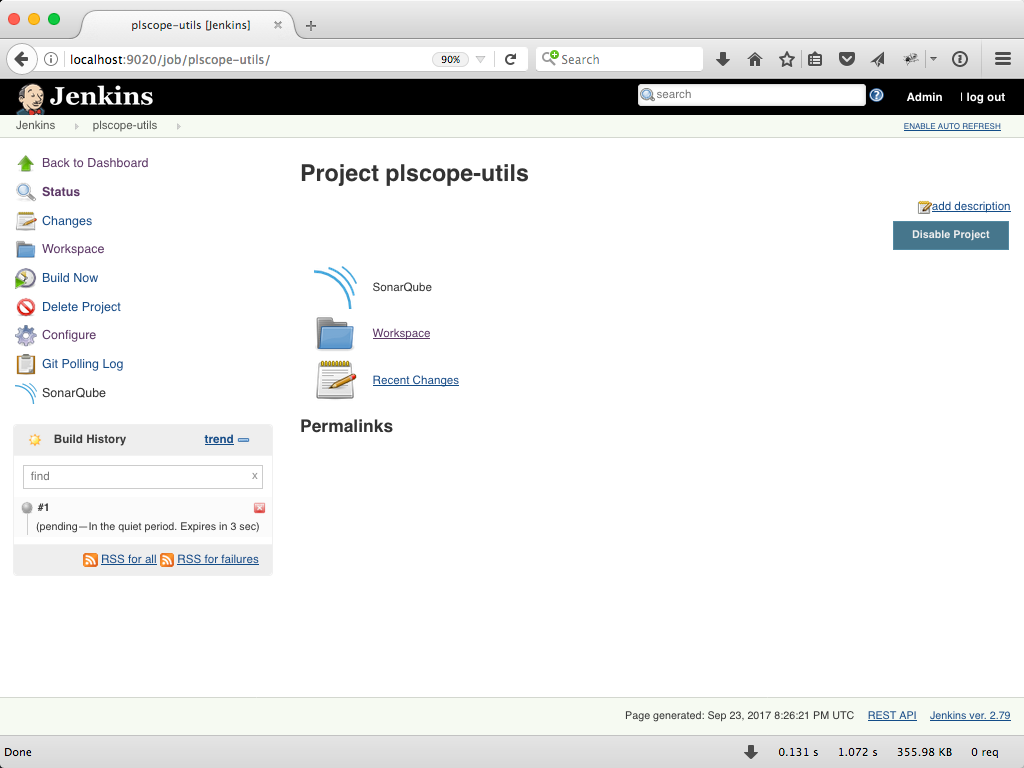1024x768 pixels.
Task: Click the Changes notepad icon in sidebar
Action: click(x=25, y=221)
